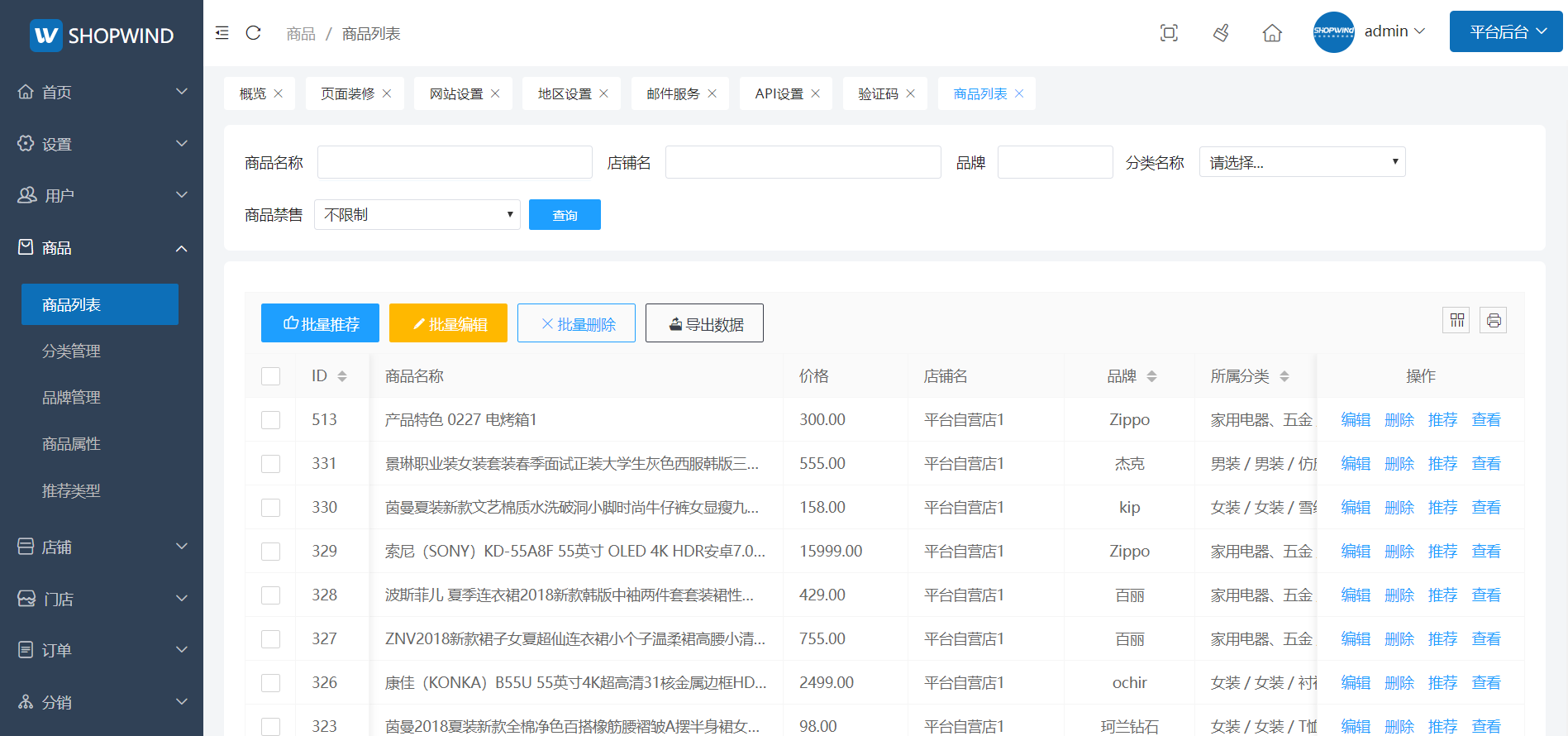Click the 批量编辑 button
Viewport: 1568px width, 736px height.
point(448,323)
